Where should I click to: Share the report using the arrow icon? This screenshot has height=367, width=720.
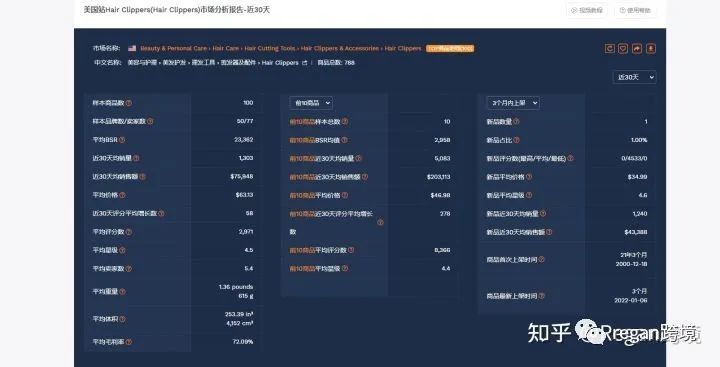click(637, 48)
